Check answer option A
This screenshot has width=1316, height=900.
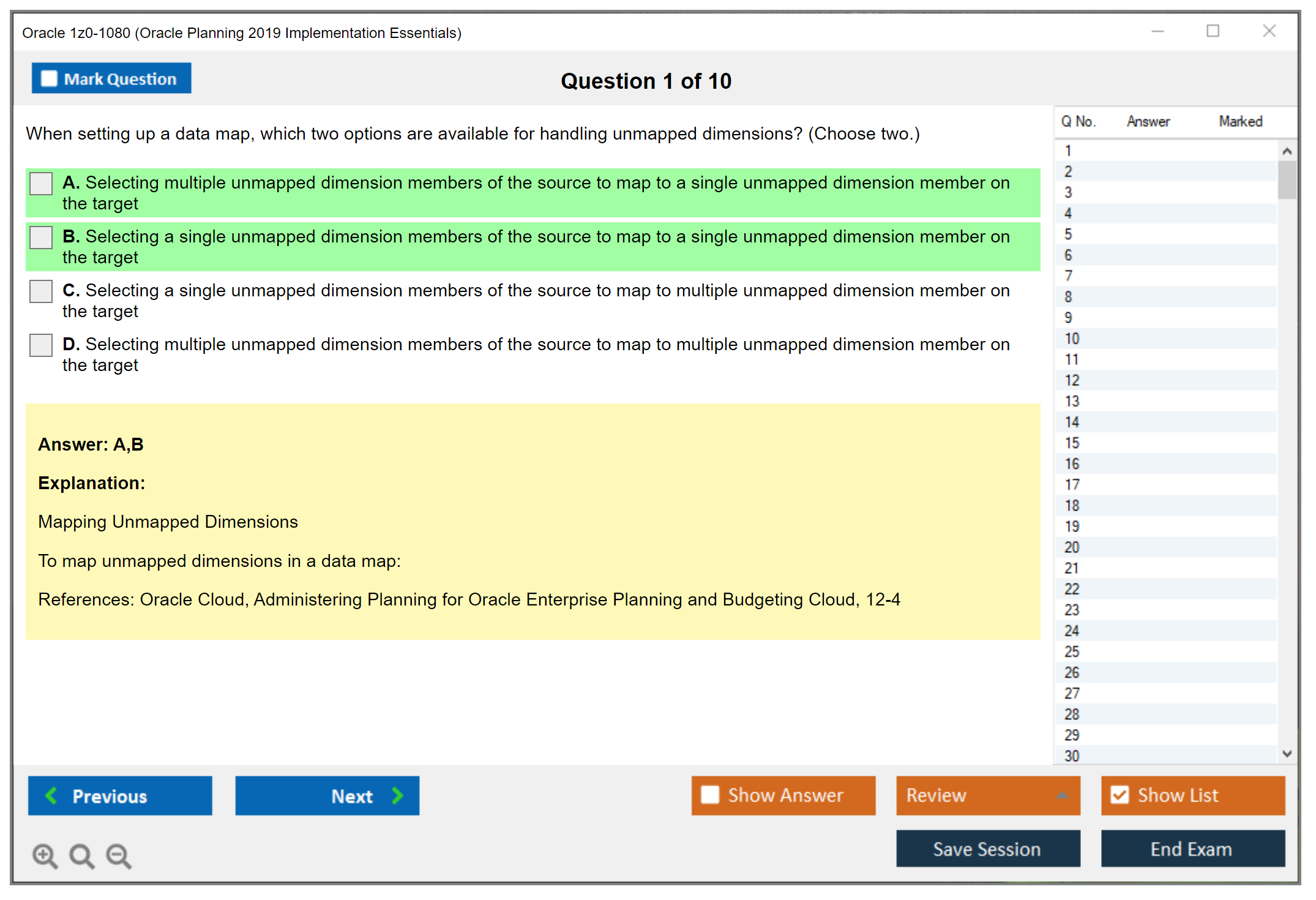[40, 183]
